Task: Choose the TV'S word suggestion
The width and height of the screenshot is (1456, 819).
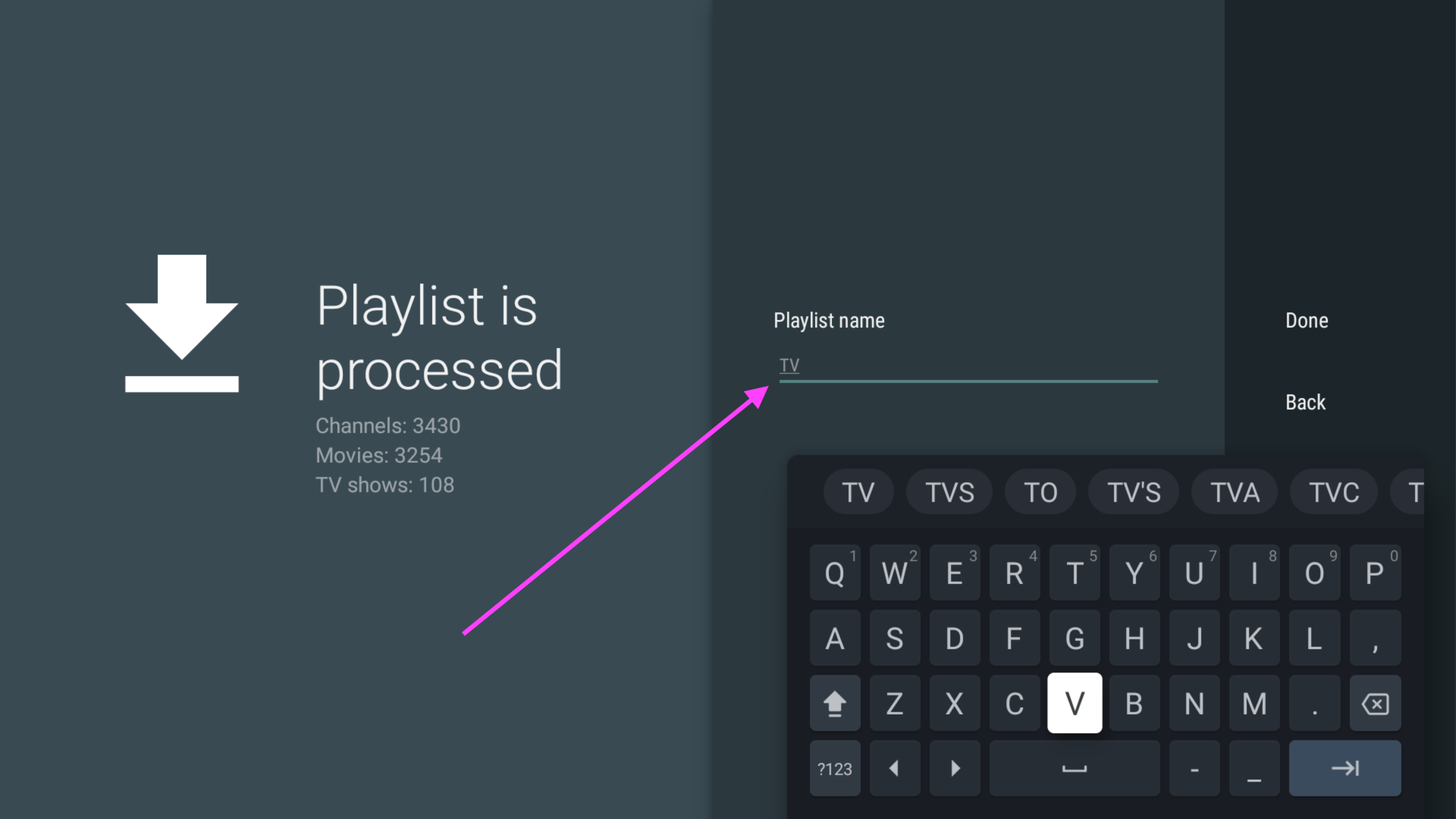Action: [1133, 492]
